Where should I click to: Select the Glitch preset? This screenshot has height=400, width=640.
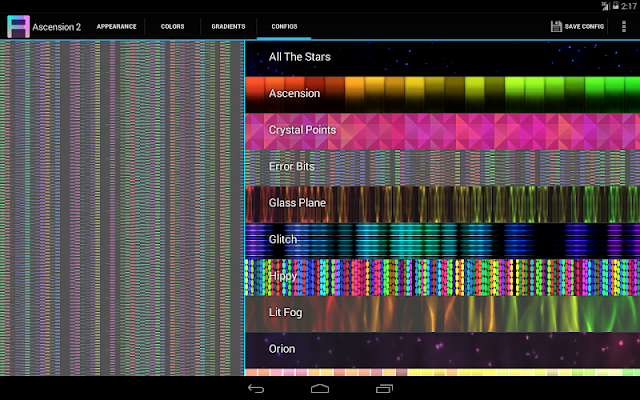(442, 241)
